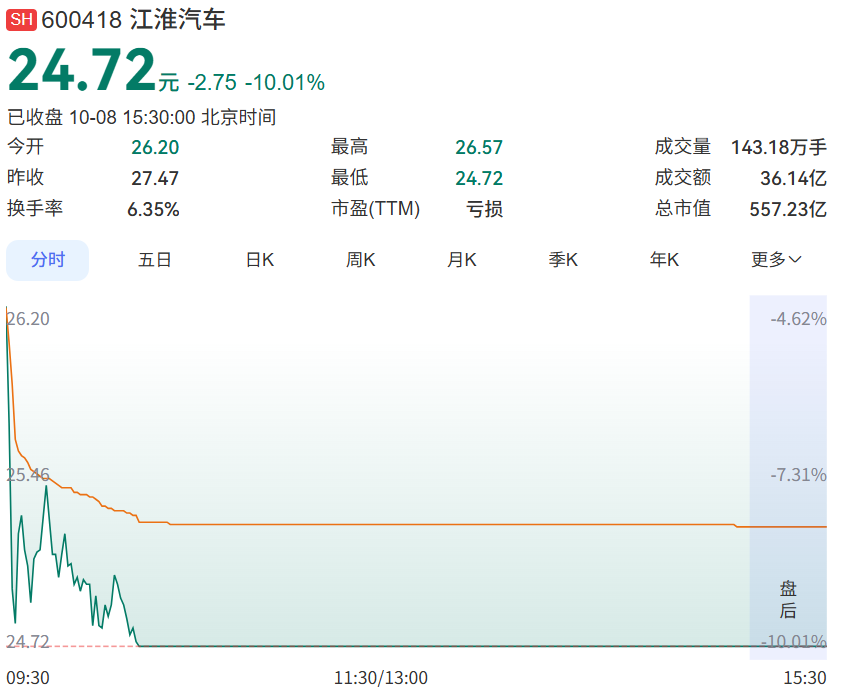Screen dimensions: 844x692
Task: Click the 已收盘 10-08 15:30:00 status line
Action: pyautogui.click(x=142, y=117)
